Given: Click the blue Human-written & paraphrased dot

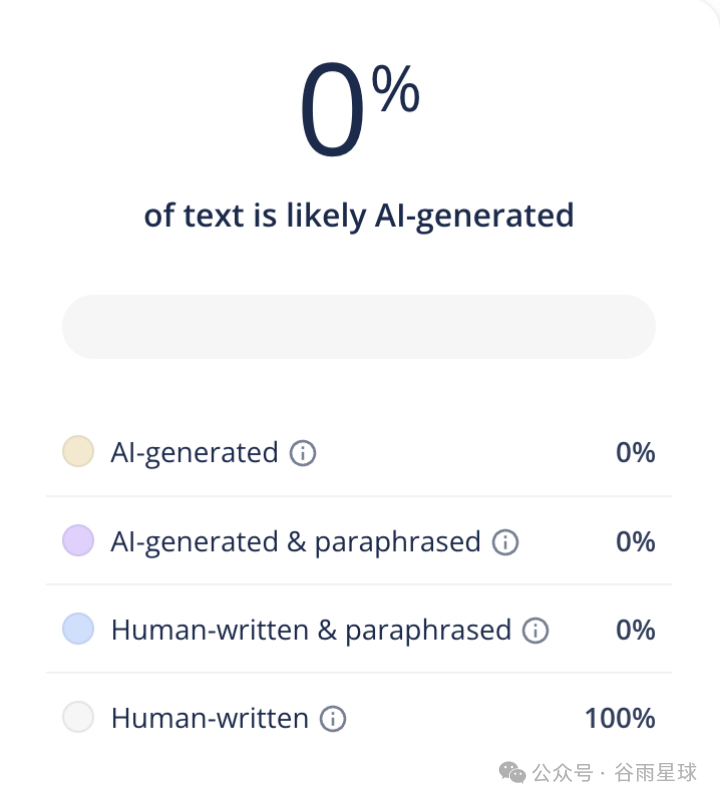Looking at the screenshot, I should 78,628.
